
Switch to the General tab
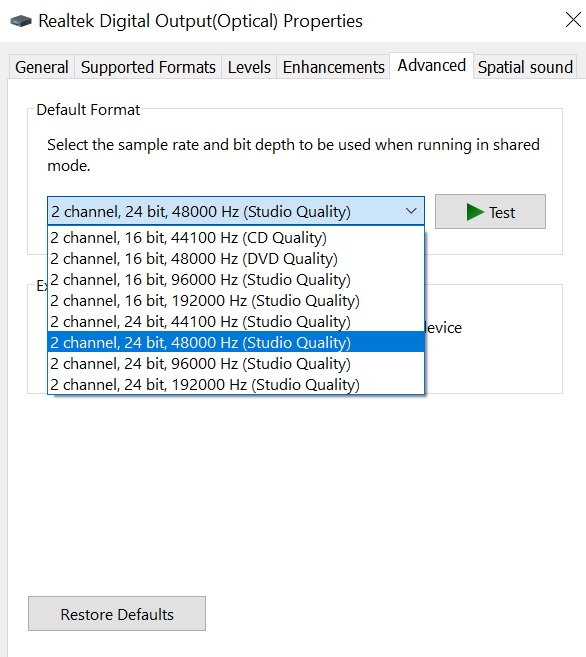(x=41, y=67)
